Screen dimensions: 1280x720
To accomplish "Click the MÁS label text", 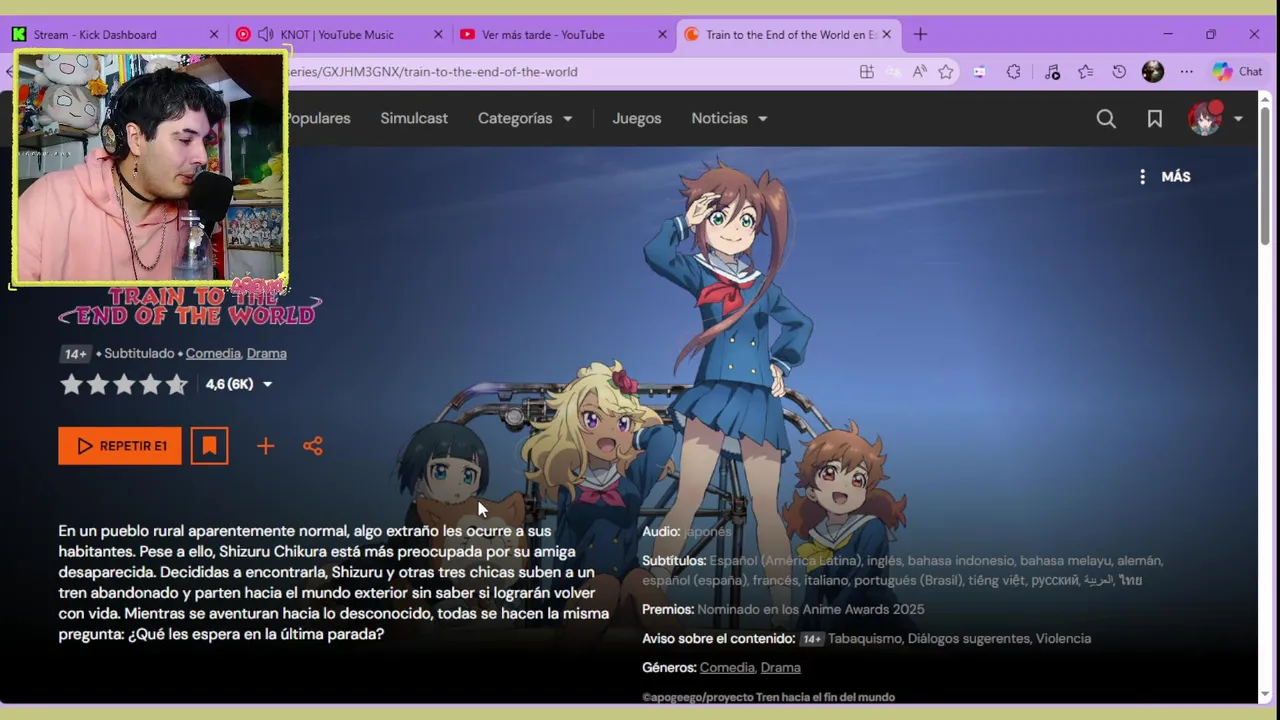I will pos(1176,176).
